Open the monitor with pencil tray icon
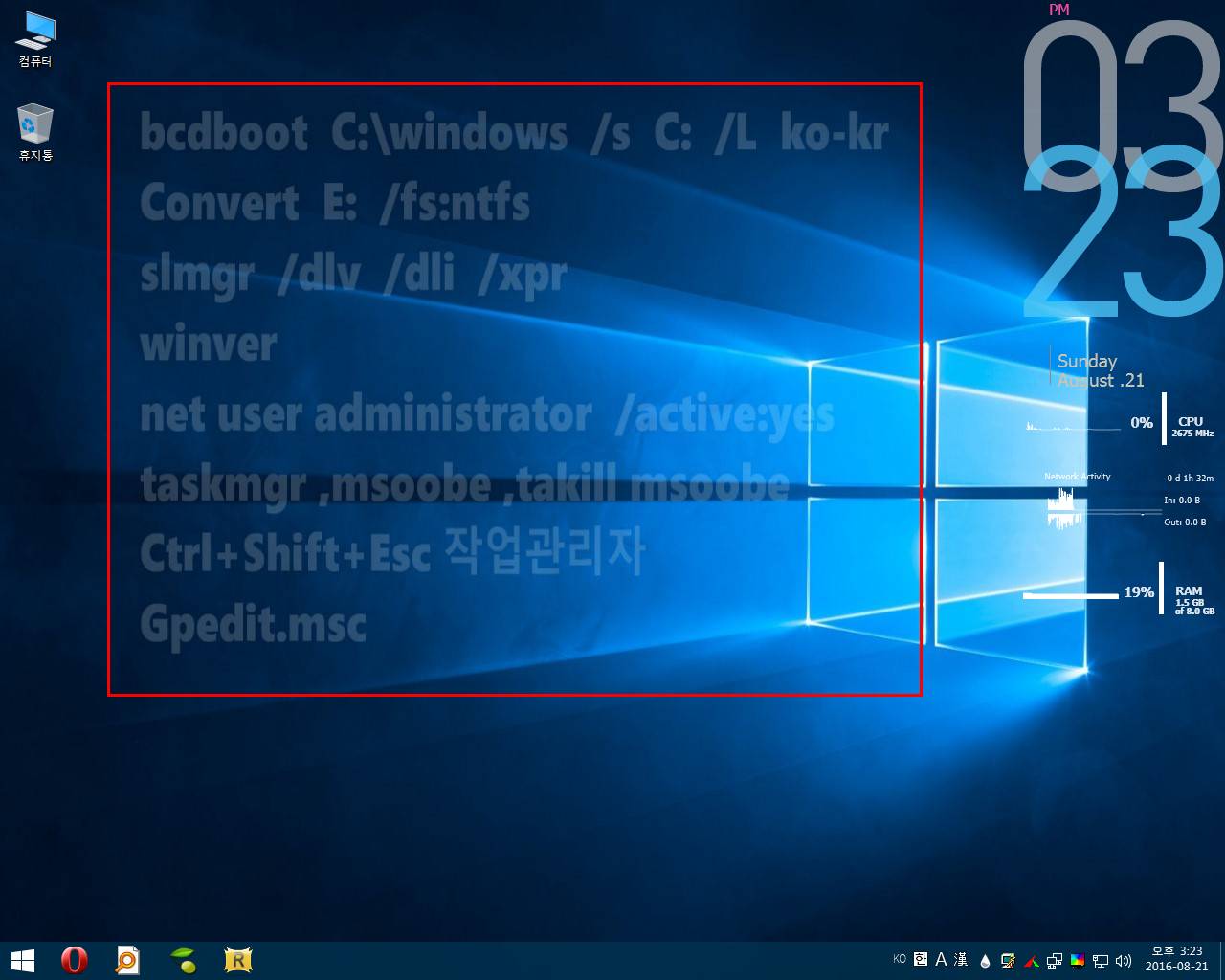Screen dimensions: 1225x980 [1008, 961]
